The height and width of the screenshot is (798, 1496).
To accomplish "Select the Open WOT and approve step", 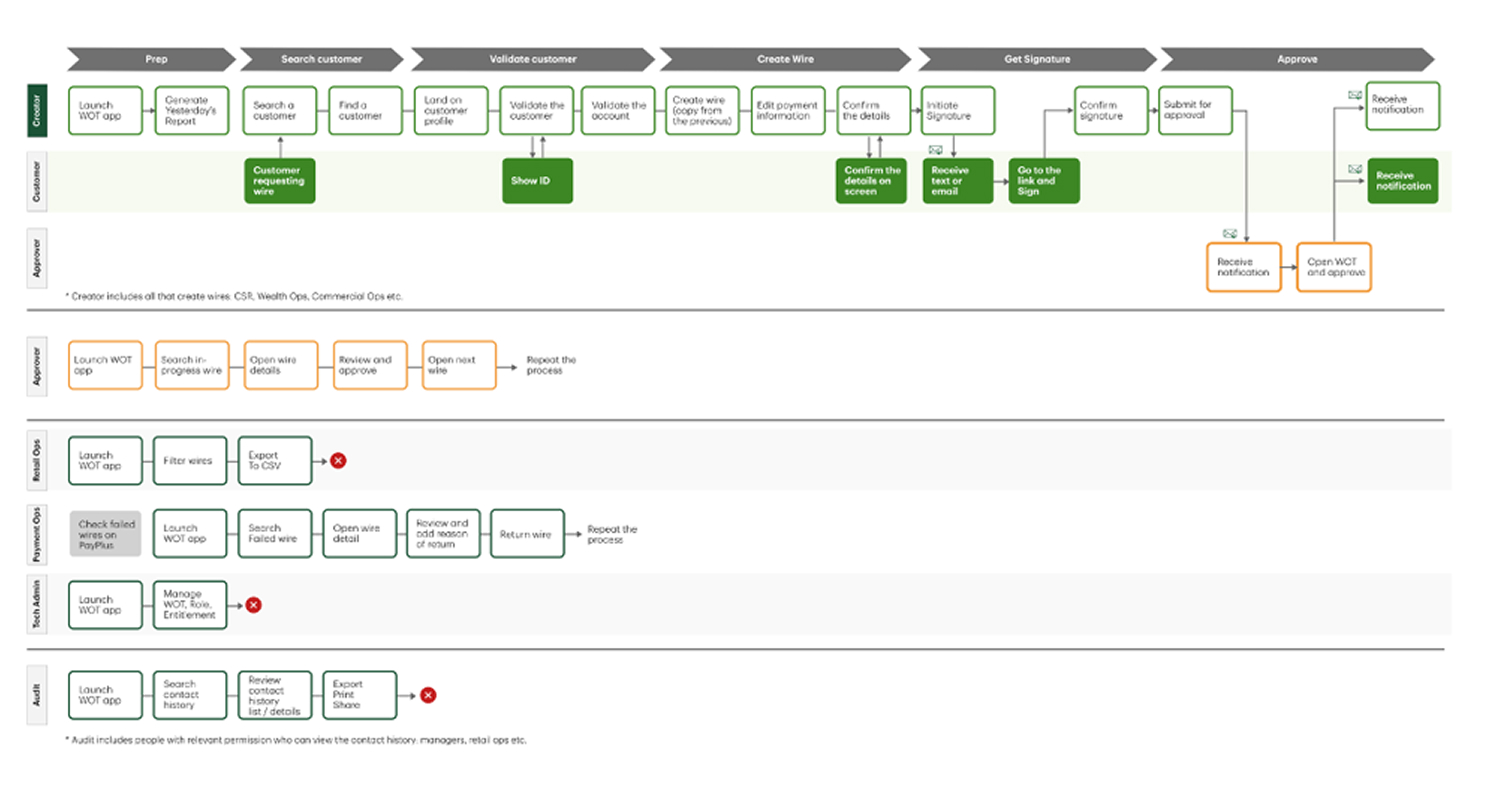I will pyautogui.click(x=1334, y=267).
